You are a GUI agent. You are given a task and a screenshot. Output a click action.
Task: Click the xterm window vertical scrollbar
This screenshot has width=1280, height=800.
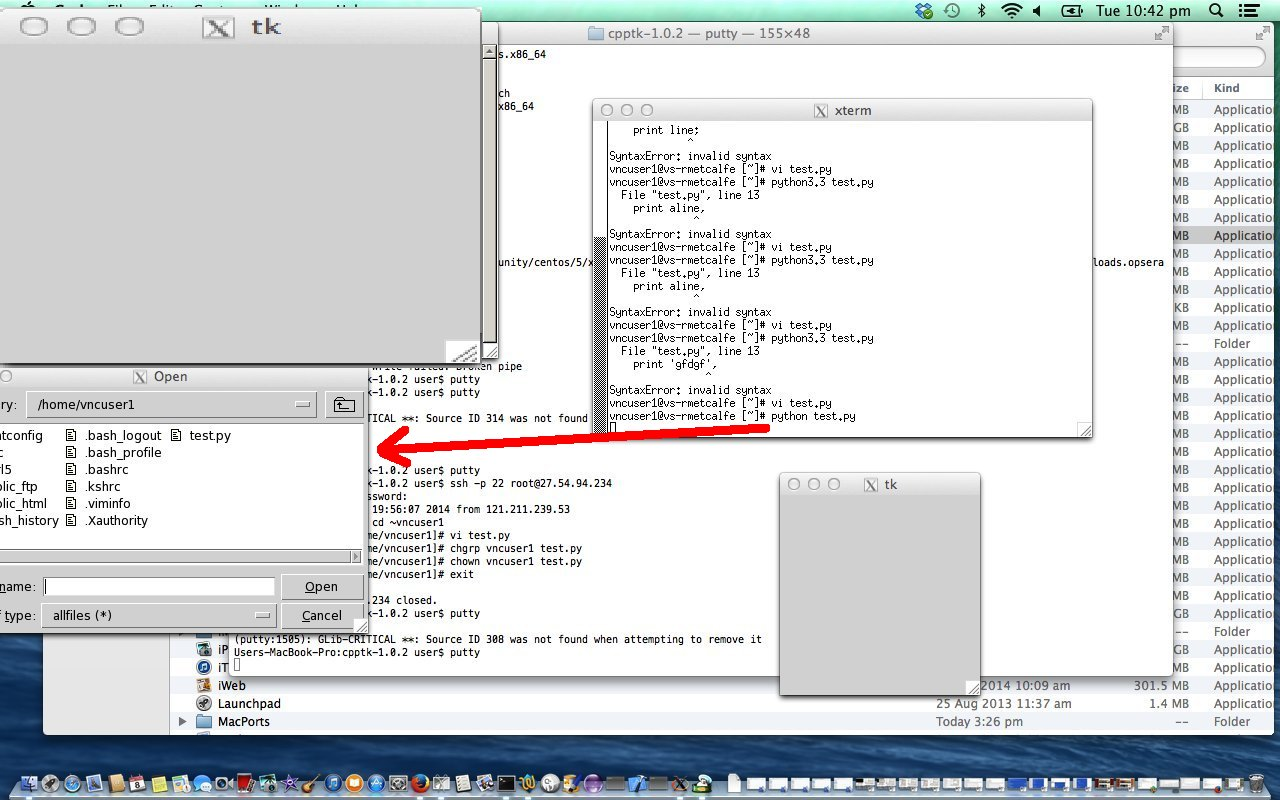coord(601,278)
